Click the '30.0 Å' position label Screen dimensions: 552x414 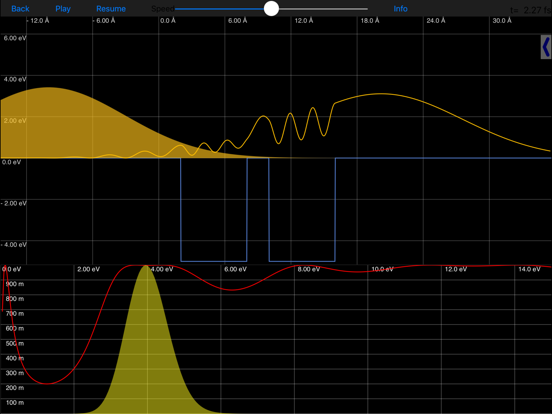(x=502, y=21)
